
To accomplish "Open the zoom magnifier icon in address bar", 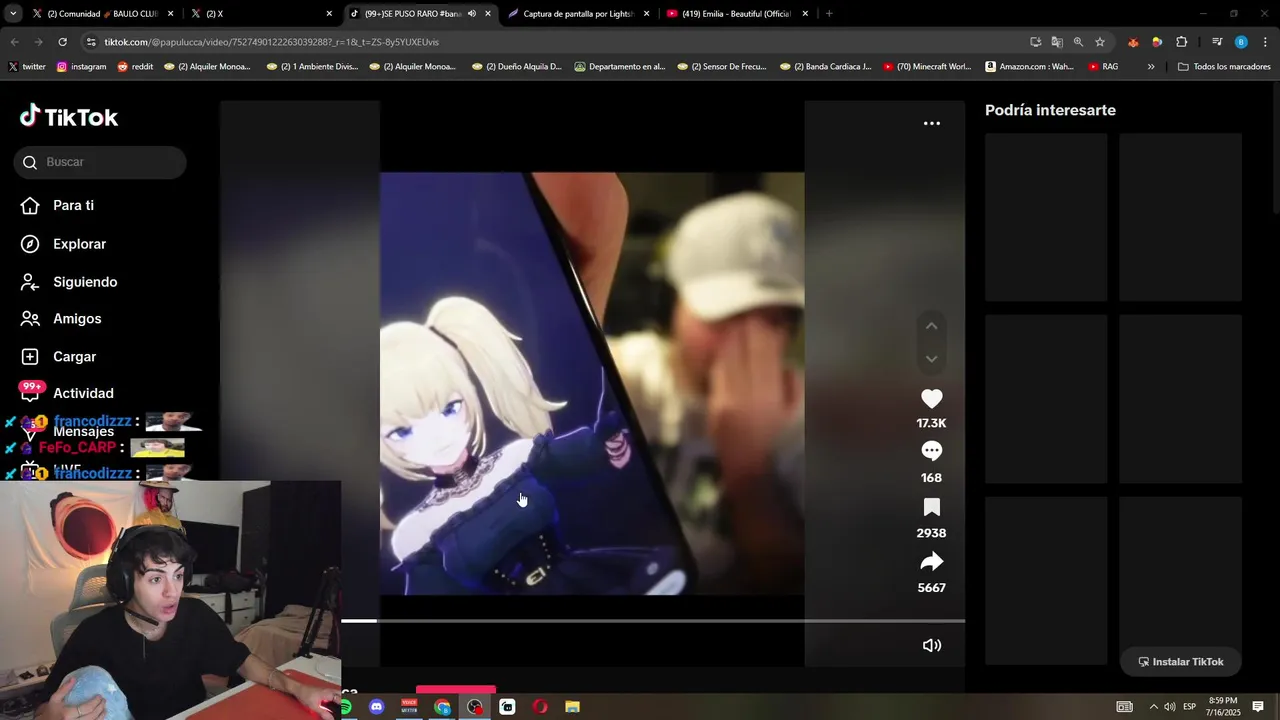I will pos(1078,42).
